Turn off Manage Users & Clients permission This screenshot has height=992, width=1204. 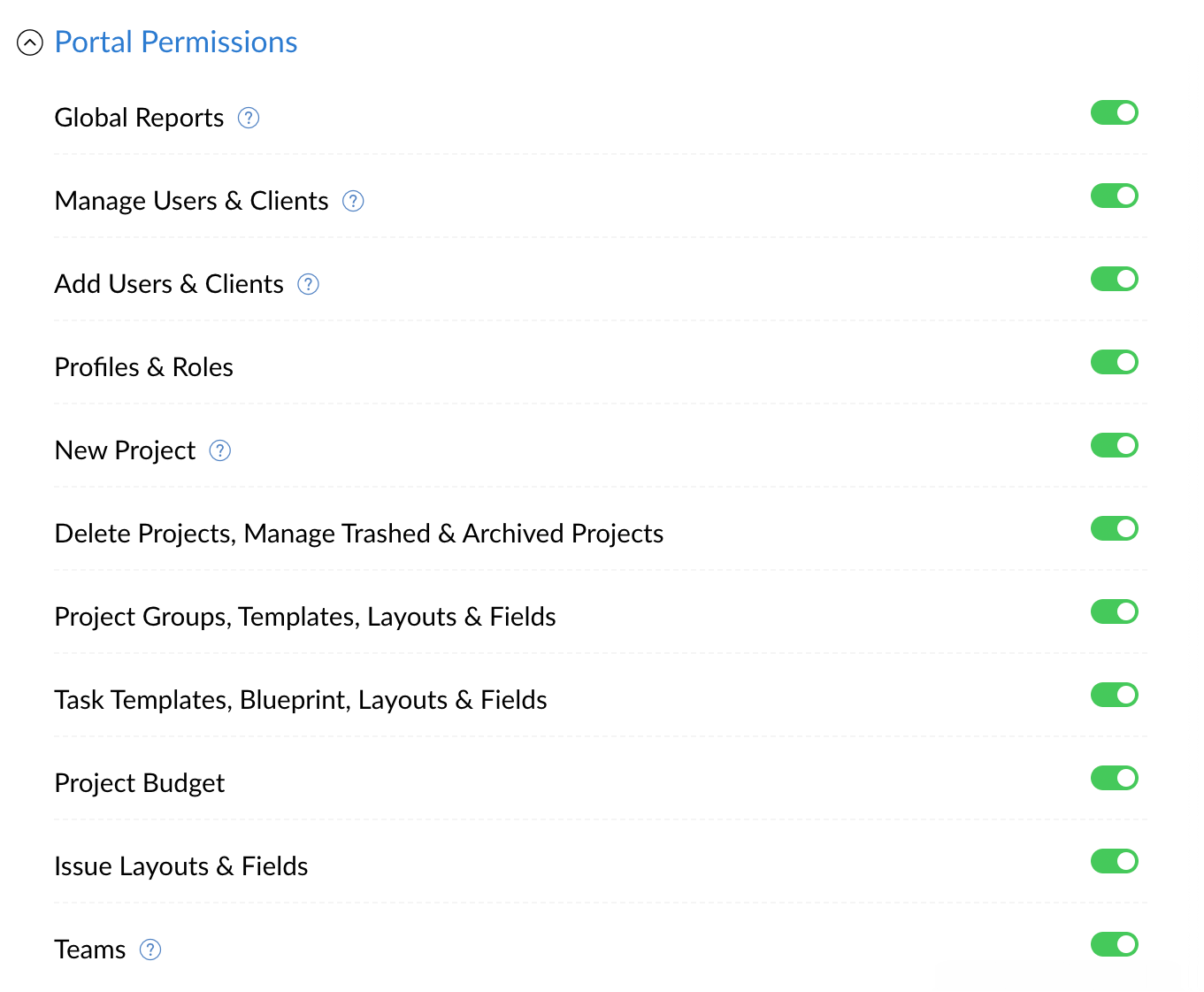pyautogui.click(x=1114, y=196)
